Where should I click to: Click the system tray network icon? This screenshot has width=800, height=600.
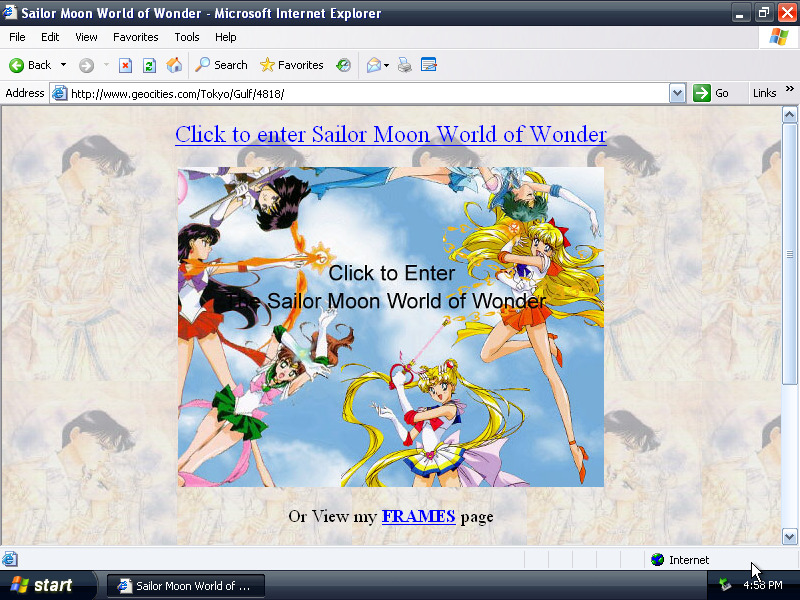coord(724,585)
